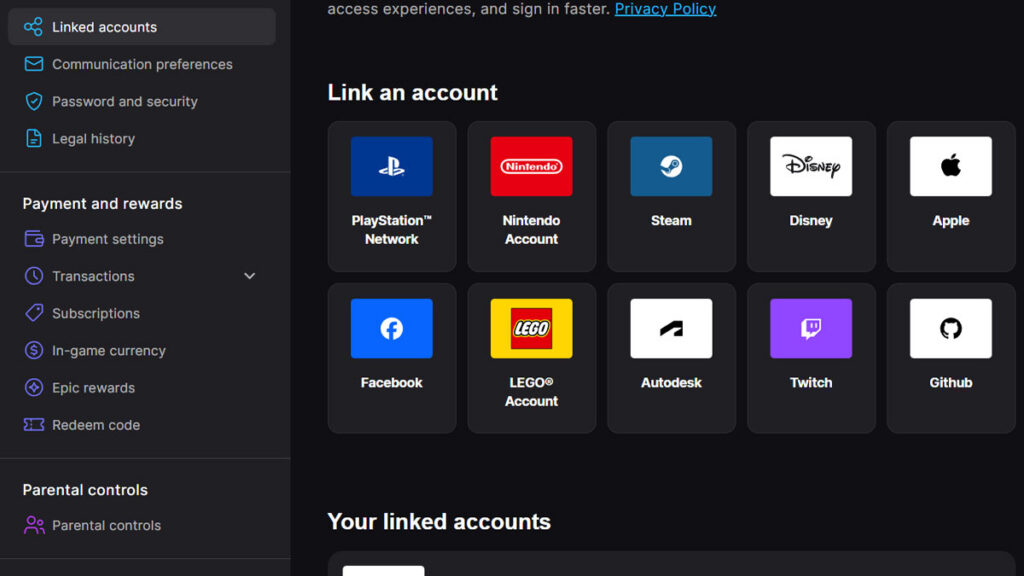
Task: Click the Password and security shield icon
Action: tap(33, 101)
